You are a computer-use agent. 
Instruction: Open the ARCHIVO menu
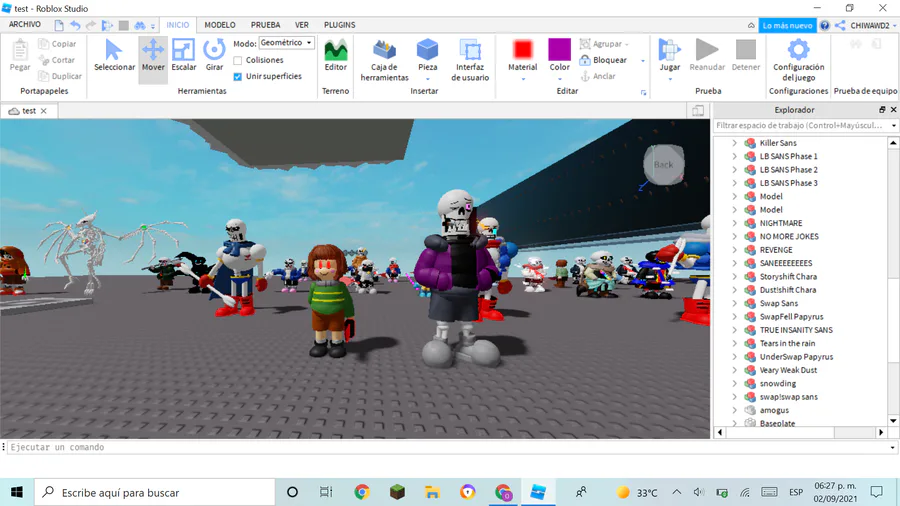25,25
